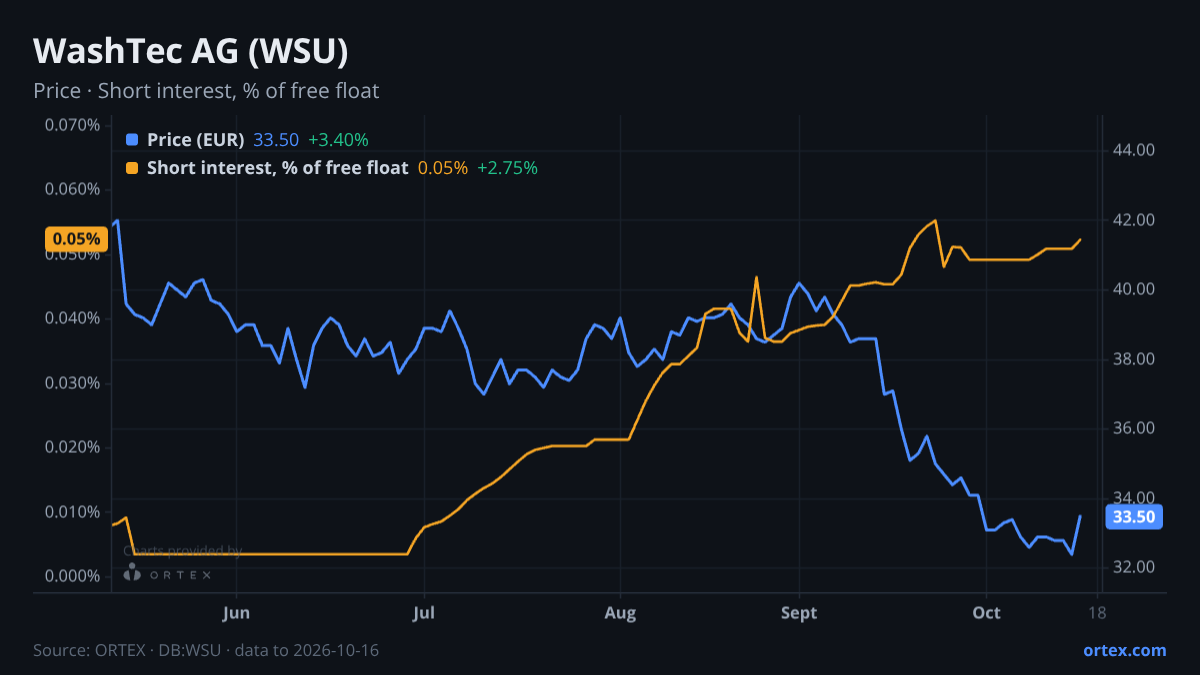1200x675 pixels.
Task: Click the 44.00 right axis label
Action: [x=1134, y=150]
